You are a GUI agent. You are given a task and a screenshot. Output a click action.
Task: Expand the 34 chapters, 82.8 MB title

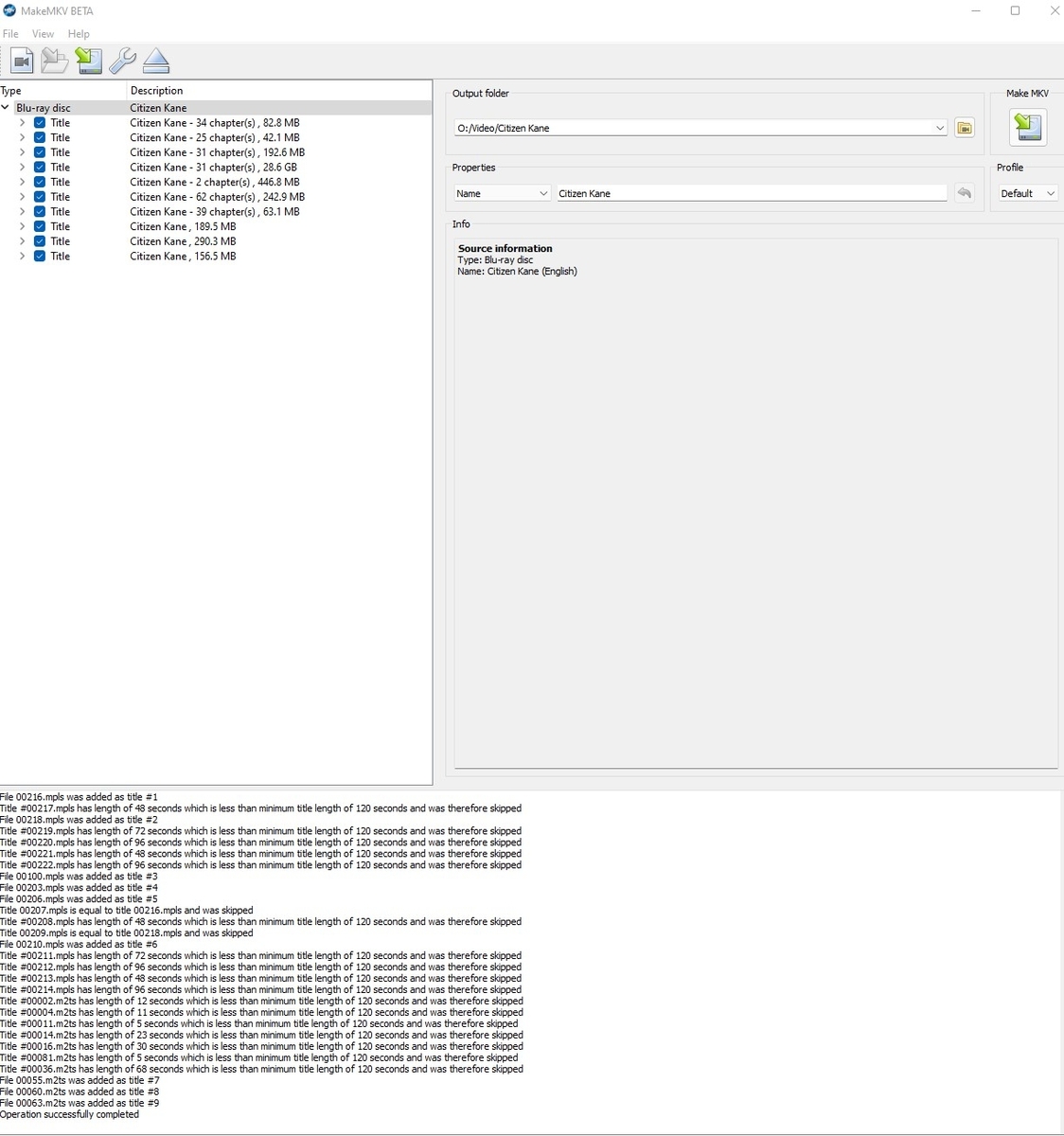pyautogui.click(x=23, y=123)
